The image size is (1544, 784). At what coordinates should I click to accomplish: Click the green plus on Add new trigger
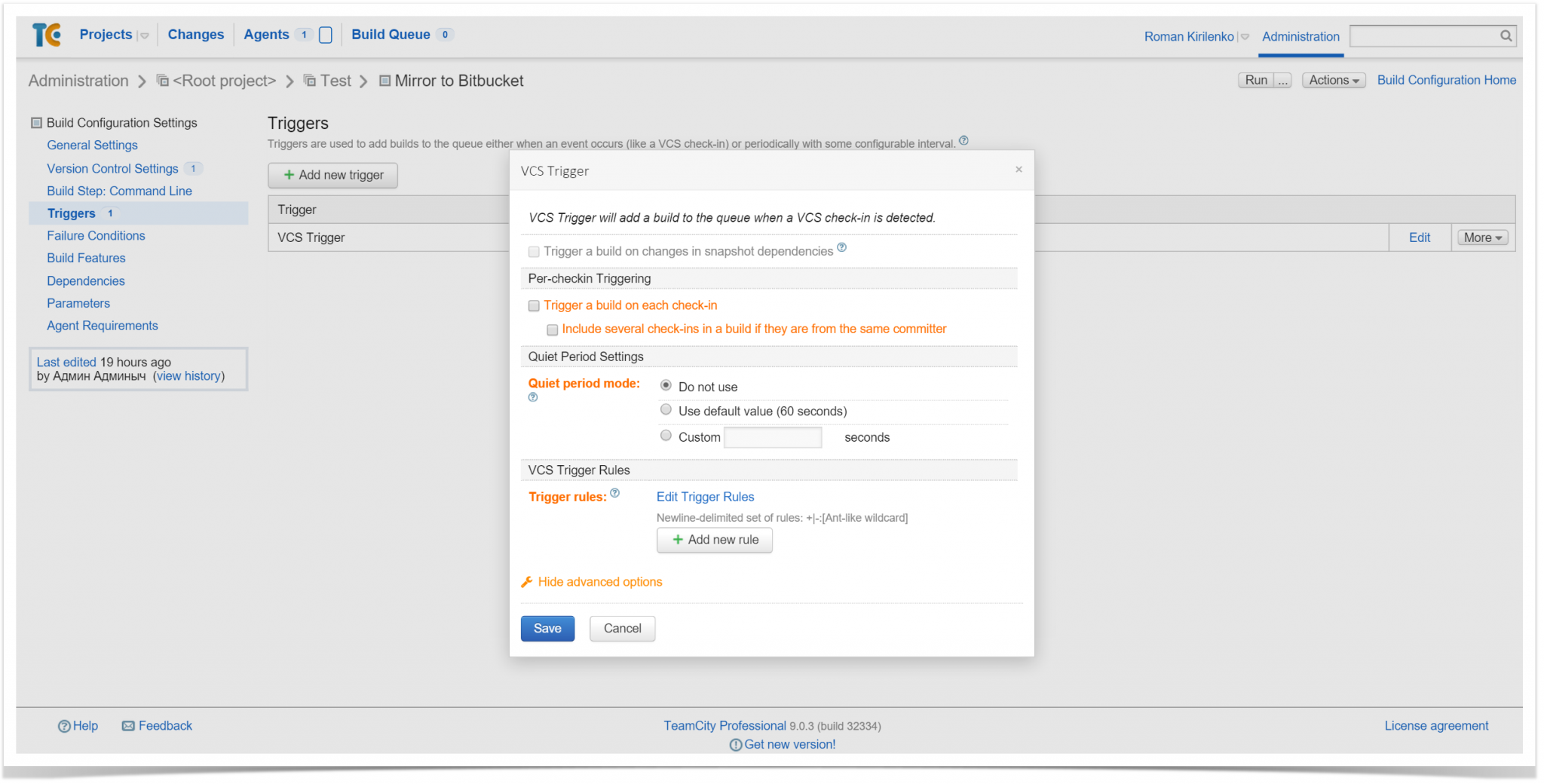pos(289,175)
